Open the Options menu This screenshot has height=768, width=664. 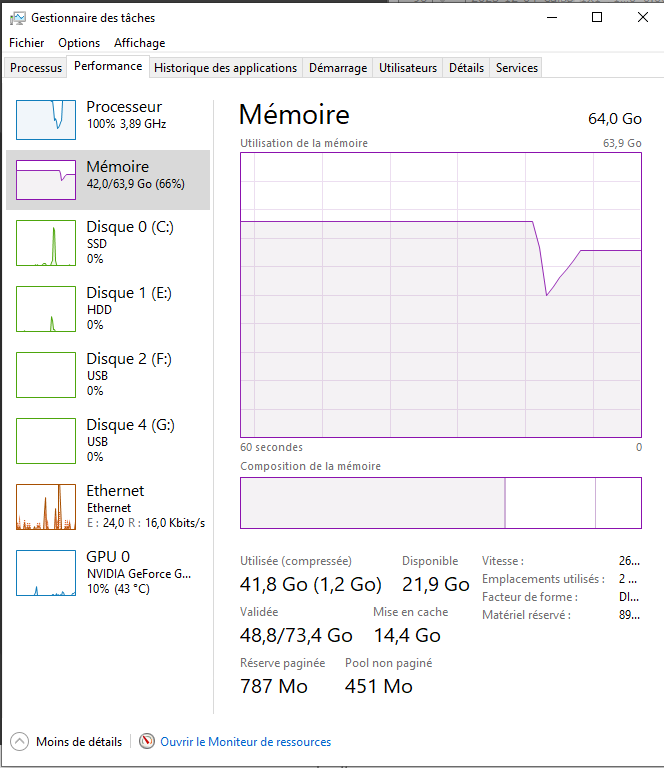pos(79,43)
